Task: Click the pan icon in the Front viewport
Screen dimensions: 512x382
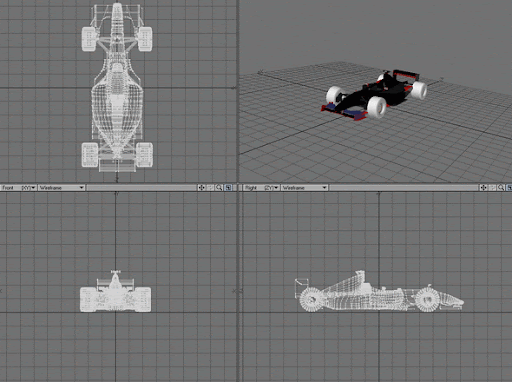Action: pyautogui.click(x=201, y=188)
